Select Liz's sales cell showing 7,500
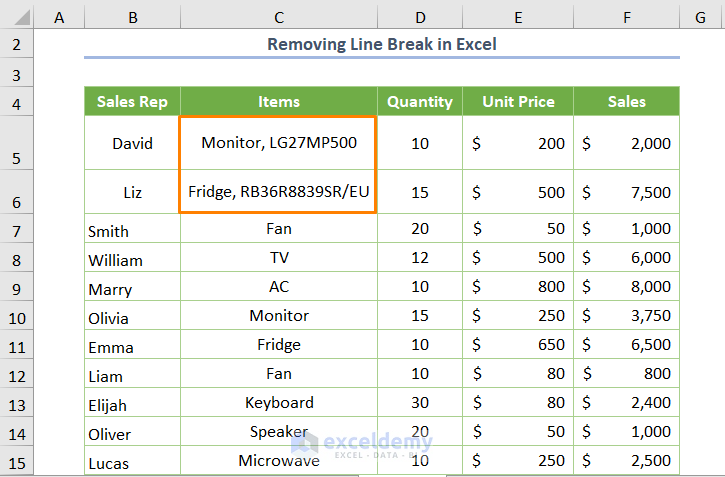725x477 pixels. coord(626,193)
